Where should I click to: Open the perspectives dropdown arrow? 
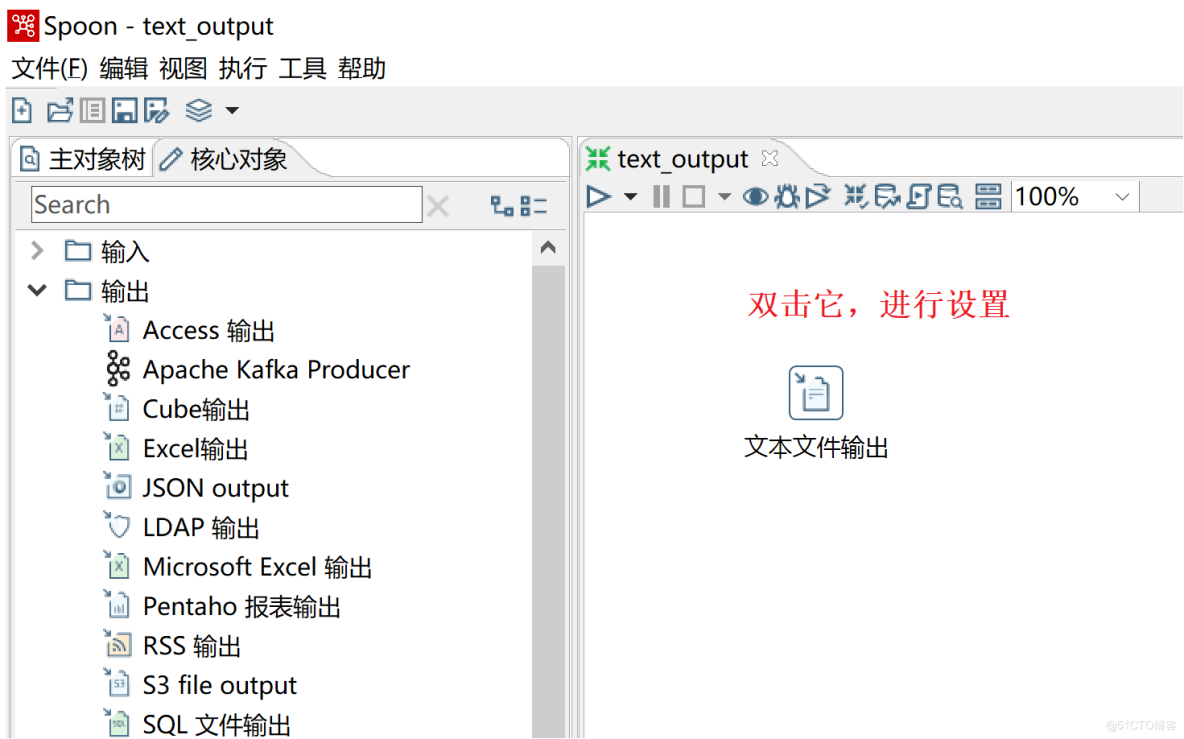coord(233,111)
